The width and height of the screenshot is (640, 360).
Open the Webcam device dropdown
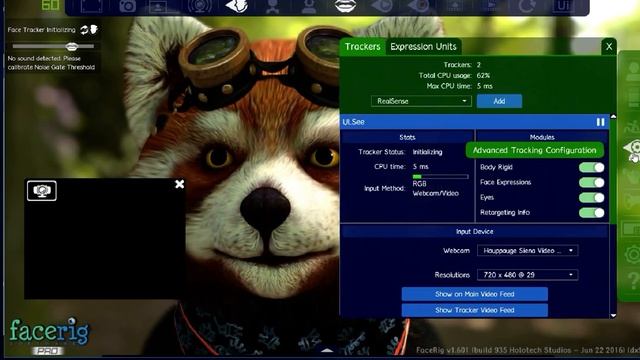(x=527, y=251)
